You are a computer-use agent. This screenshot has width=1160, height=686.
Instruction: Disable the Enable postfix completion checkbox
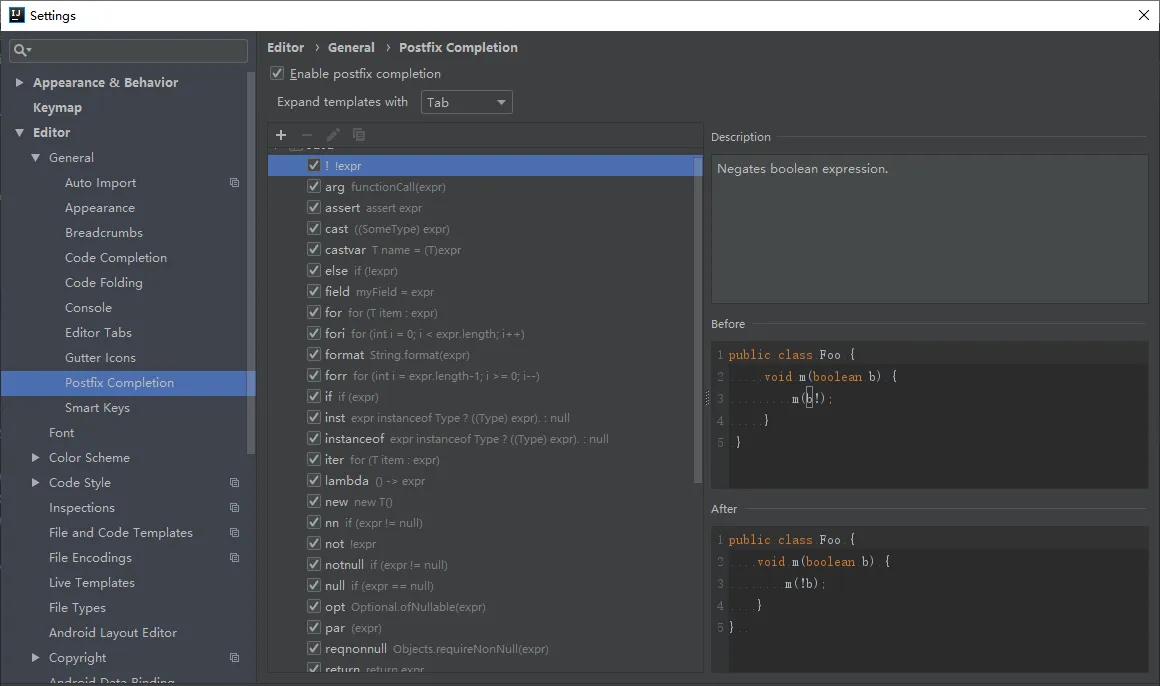coord(277,73)
